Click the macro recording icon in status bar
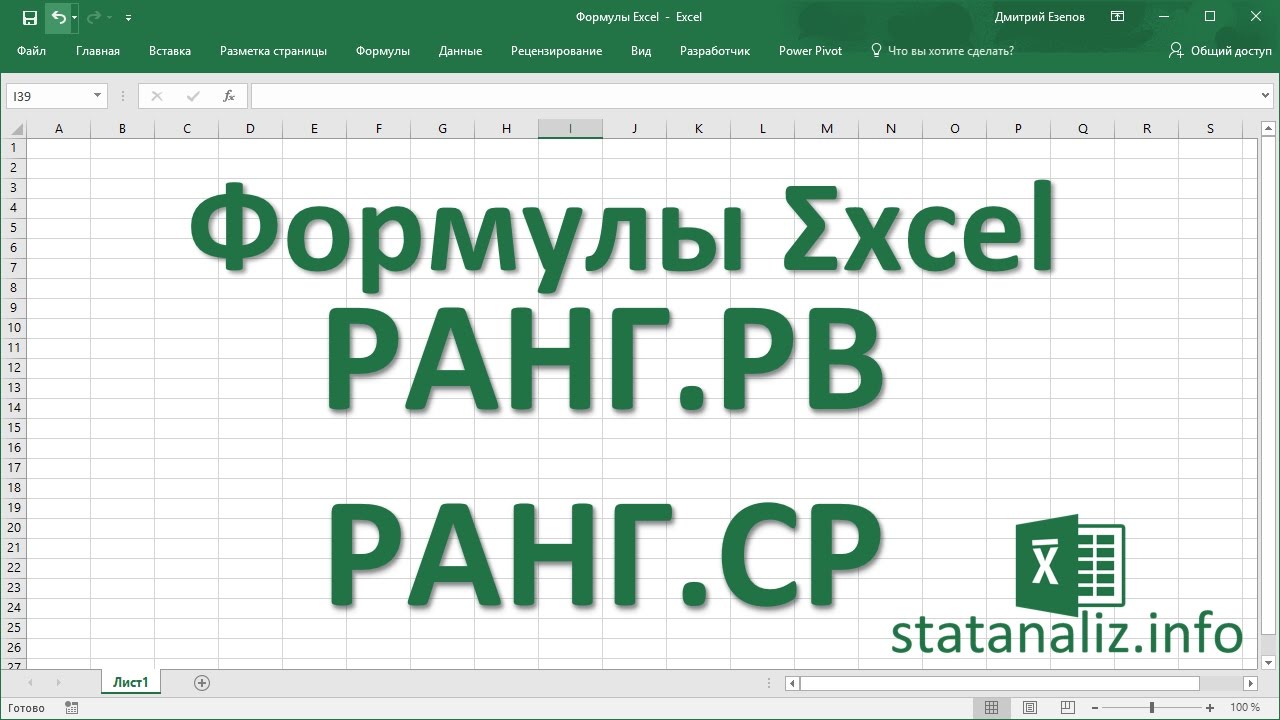This screenshot has height=720, width=1280. click(x=71, y=708)
